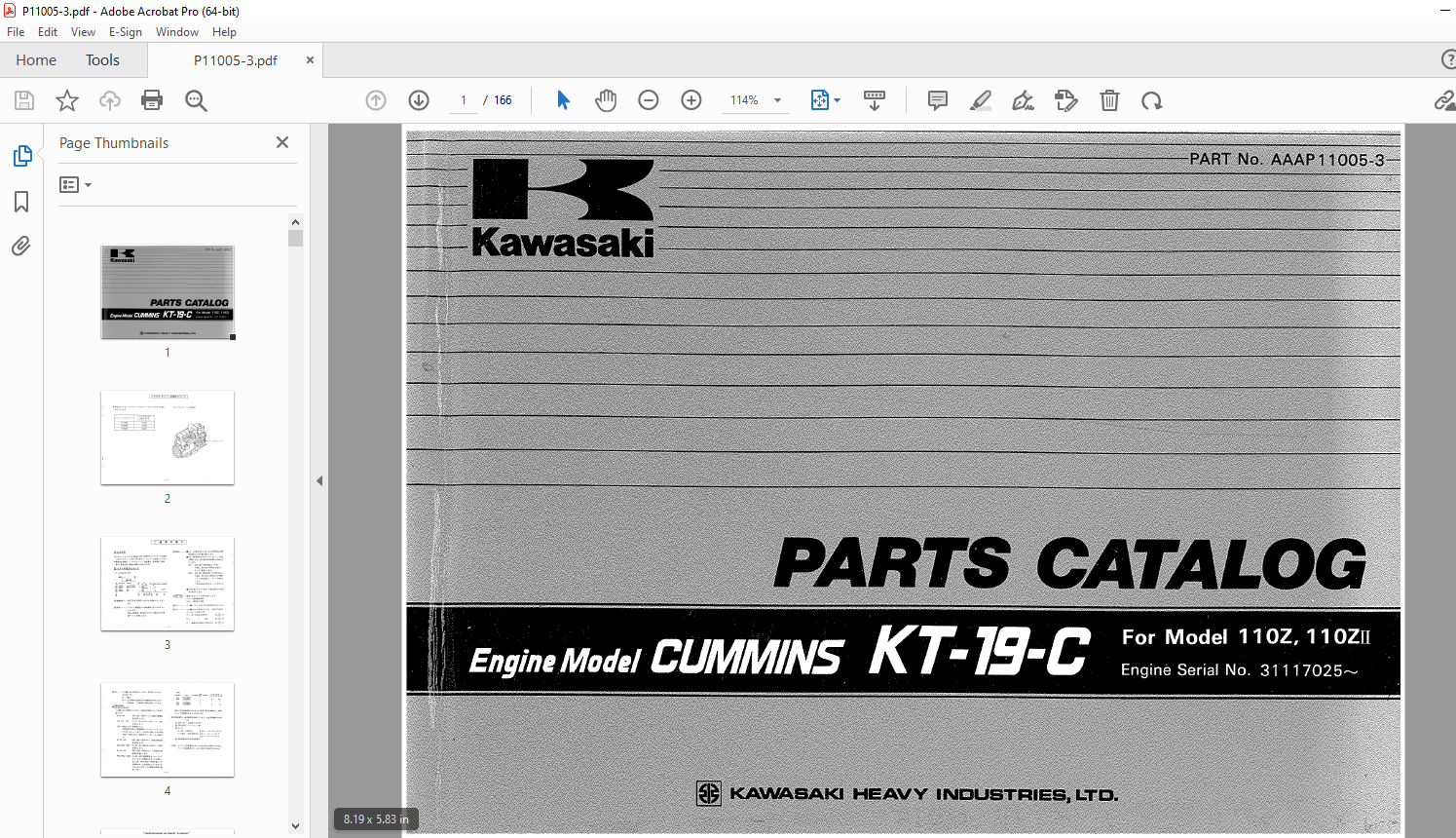Click the Fit page view icon
Image resolution: width=1456 pixels, height=838 pixels.
[820, 100]
